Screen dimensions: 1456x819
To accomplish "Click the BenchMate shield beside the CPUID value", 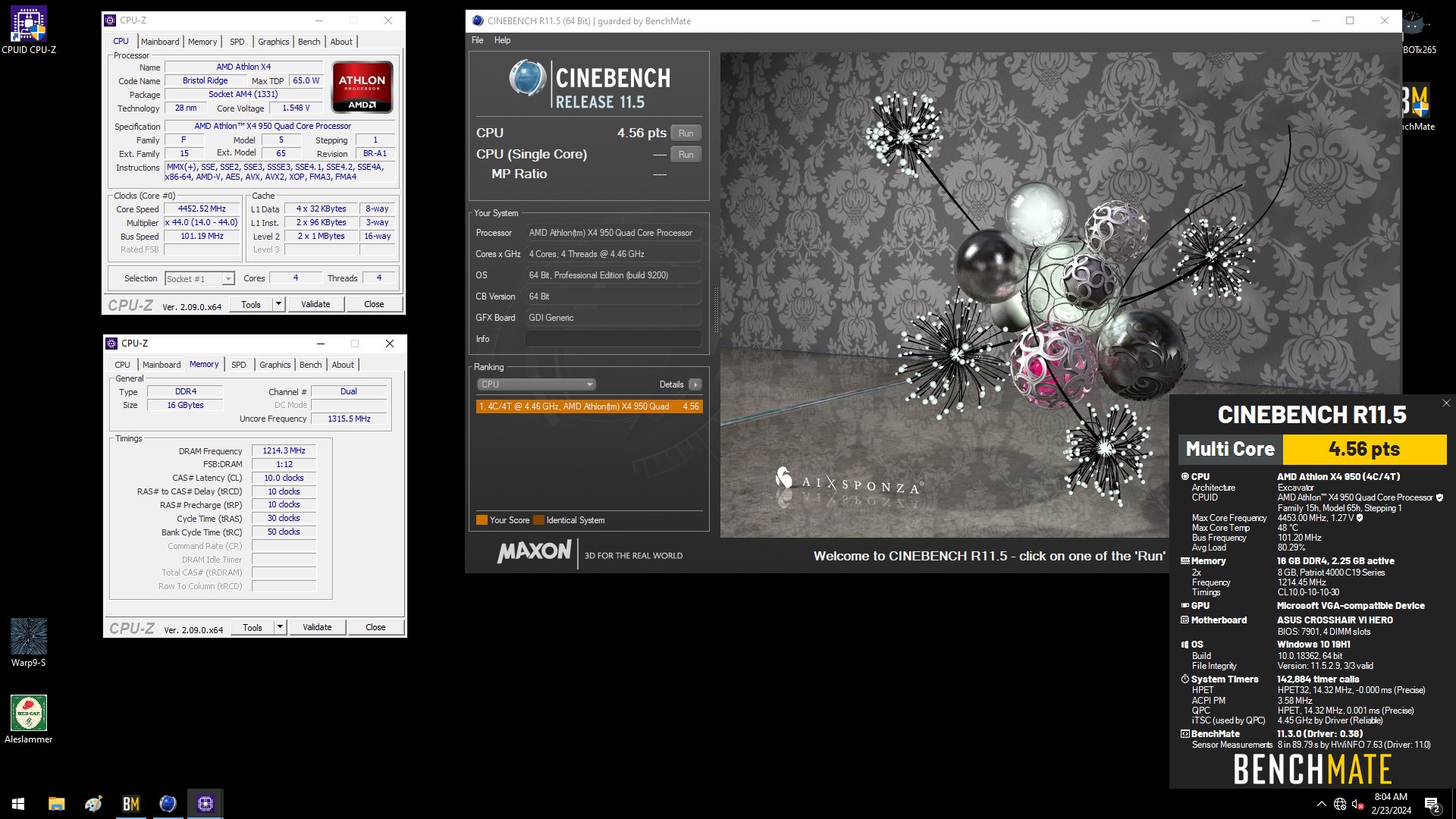I will pyautogui.click(x=1439, y=497).
